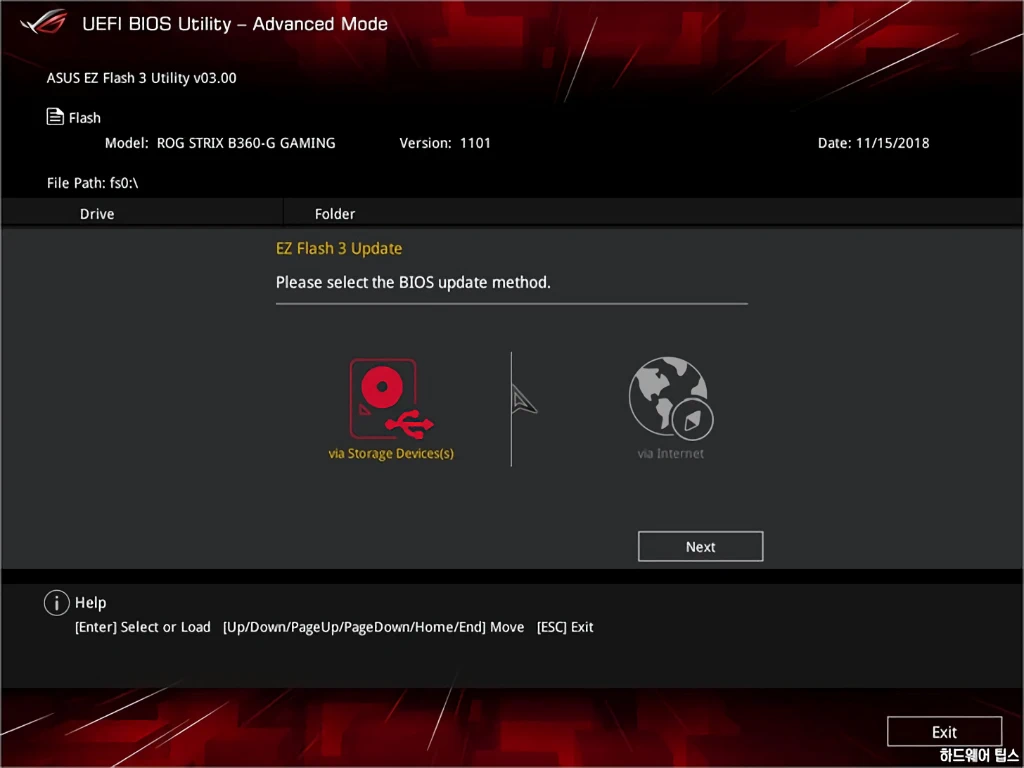
Task: Select the red storage device USB icon
Action: coord(391,398)
